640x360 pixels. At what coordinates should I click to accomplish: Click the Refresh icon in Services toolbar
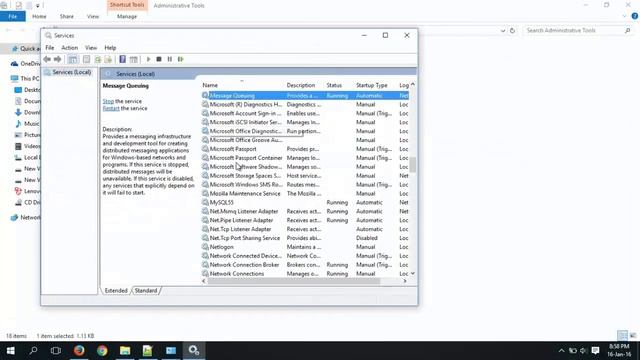98,59
